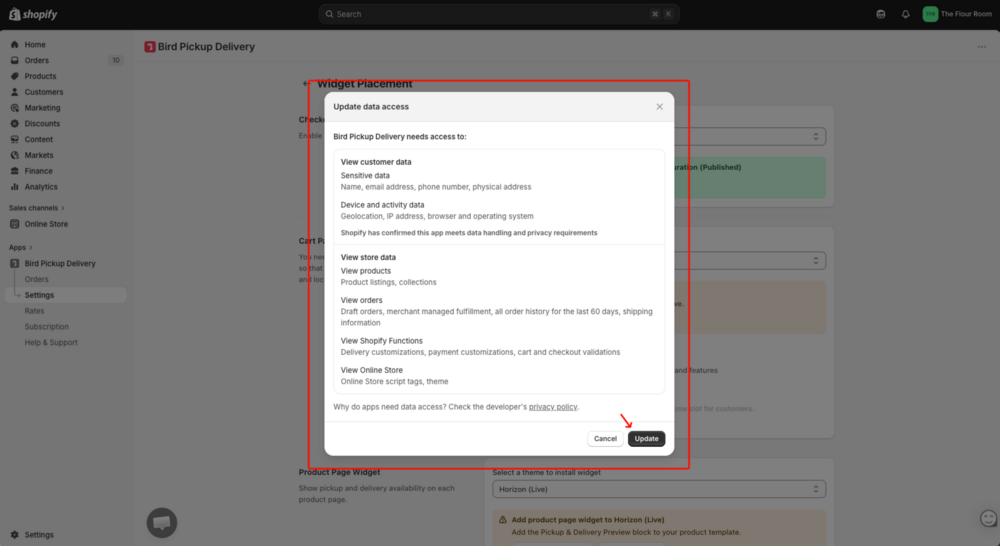Screen dimensions: 1000x546
Task: Click the search magnifier icon
Action: pyautogui.click(x=330, y=14)
